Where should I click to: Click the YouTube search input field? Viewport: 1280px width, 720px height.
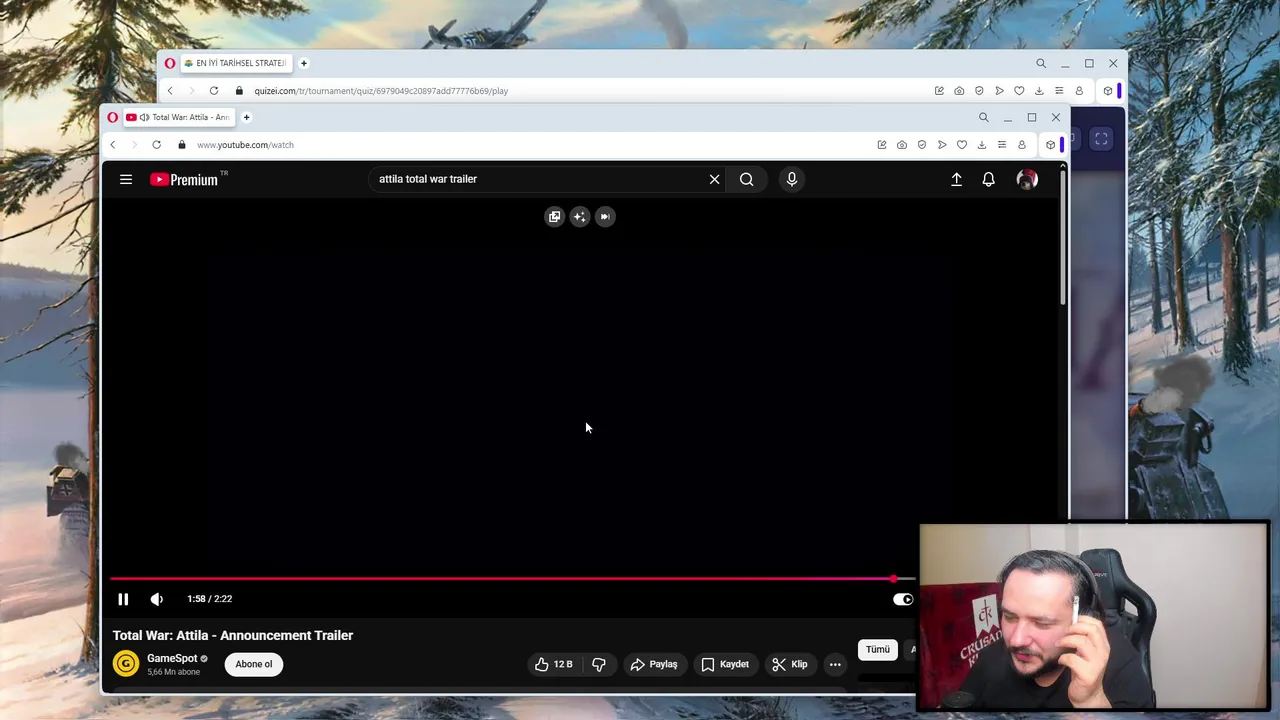point(540,179)
